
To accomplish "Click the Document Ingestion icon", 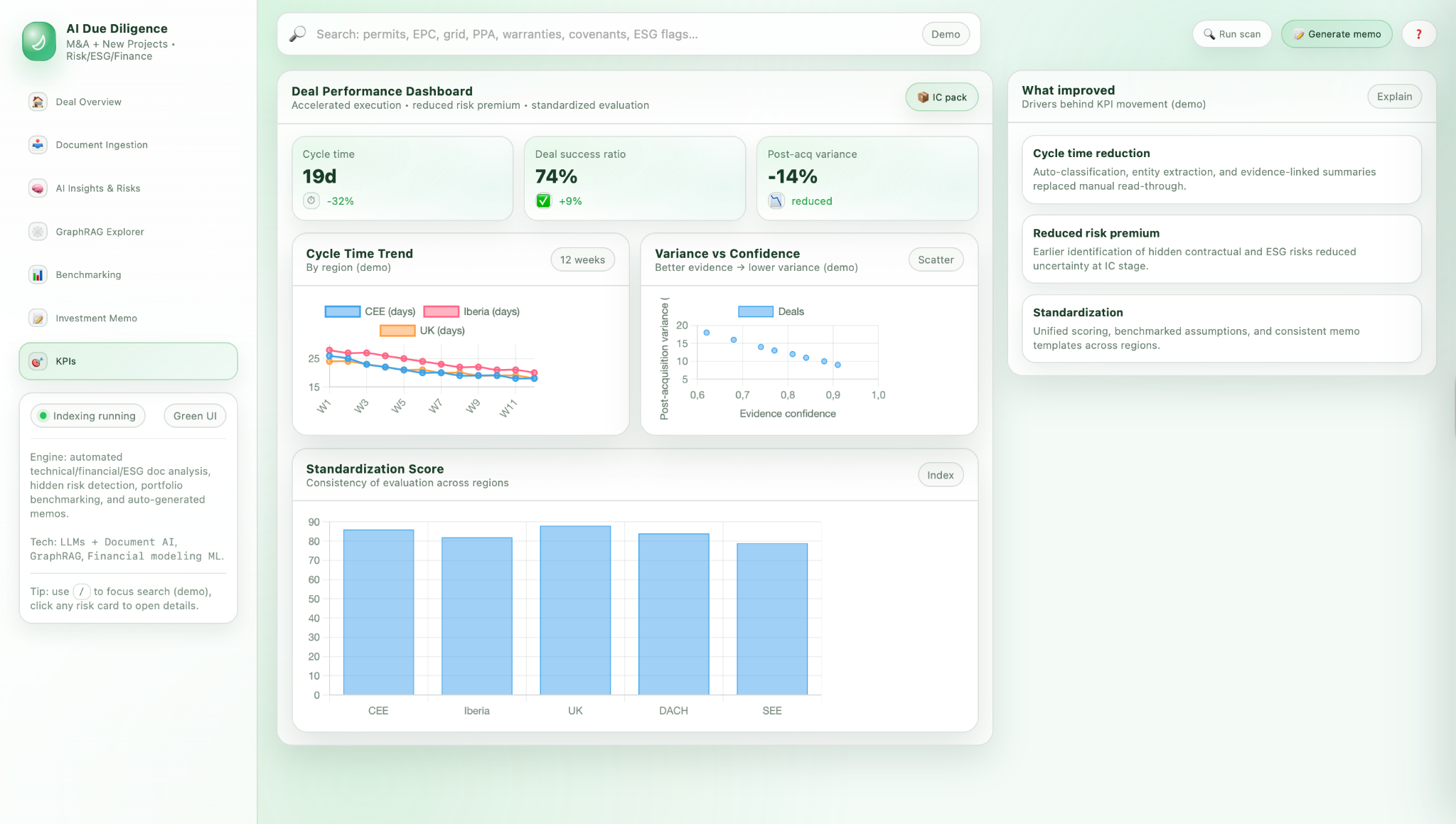I will [x=38, y=144].
